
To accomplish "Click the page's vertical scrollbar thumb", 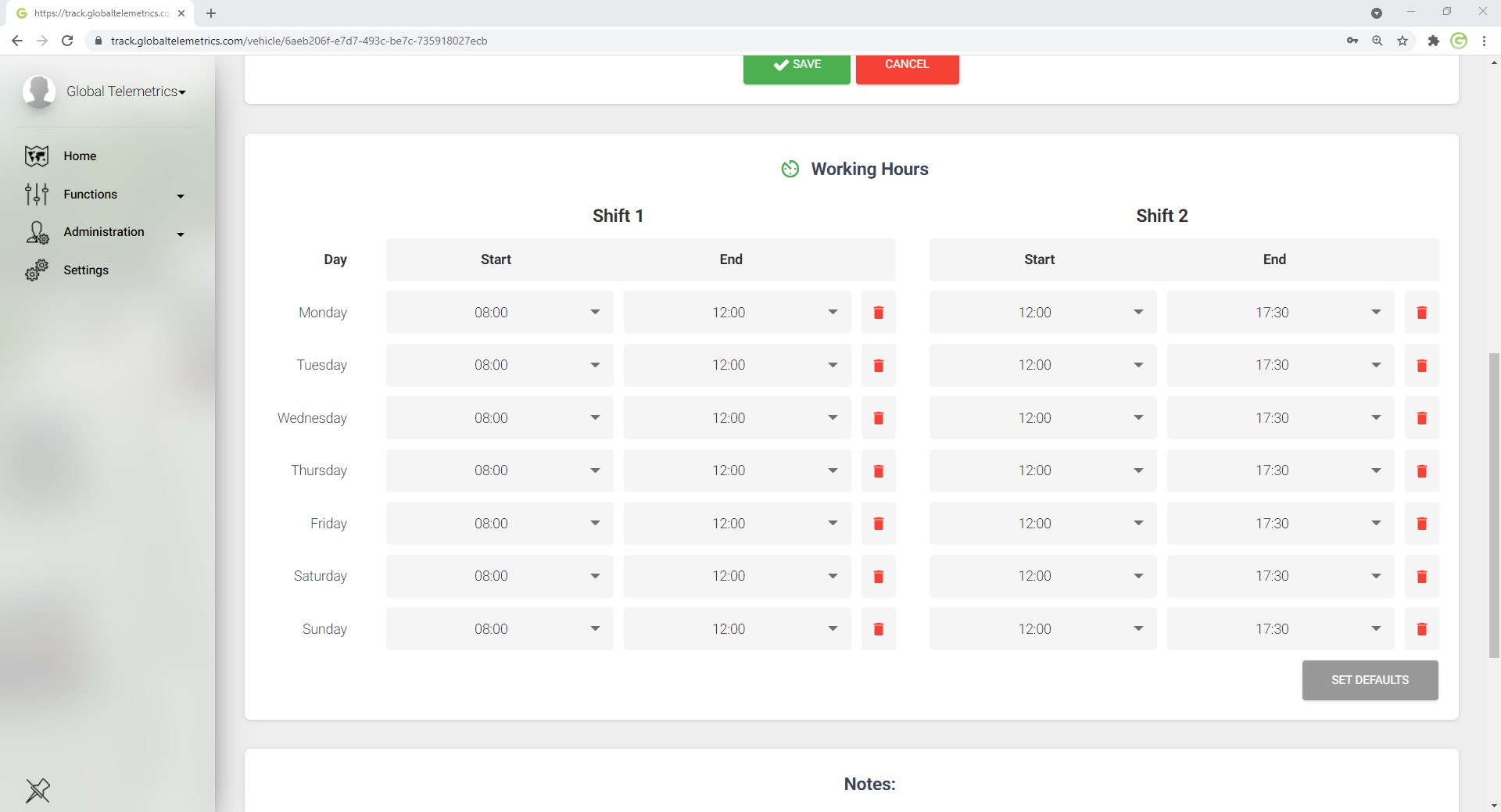I will 1494,504.
